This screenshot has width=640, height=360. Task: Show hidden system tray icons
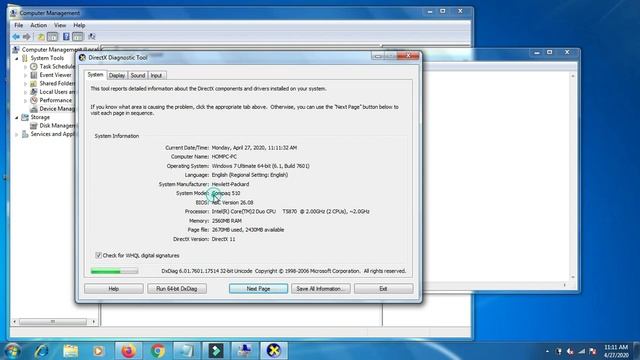[547, 351]
